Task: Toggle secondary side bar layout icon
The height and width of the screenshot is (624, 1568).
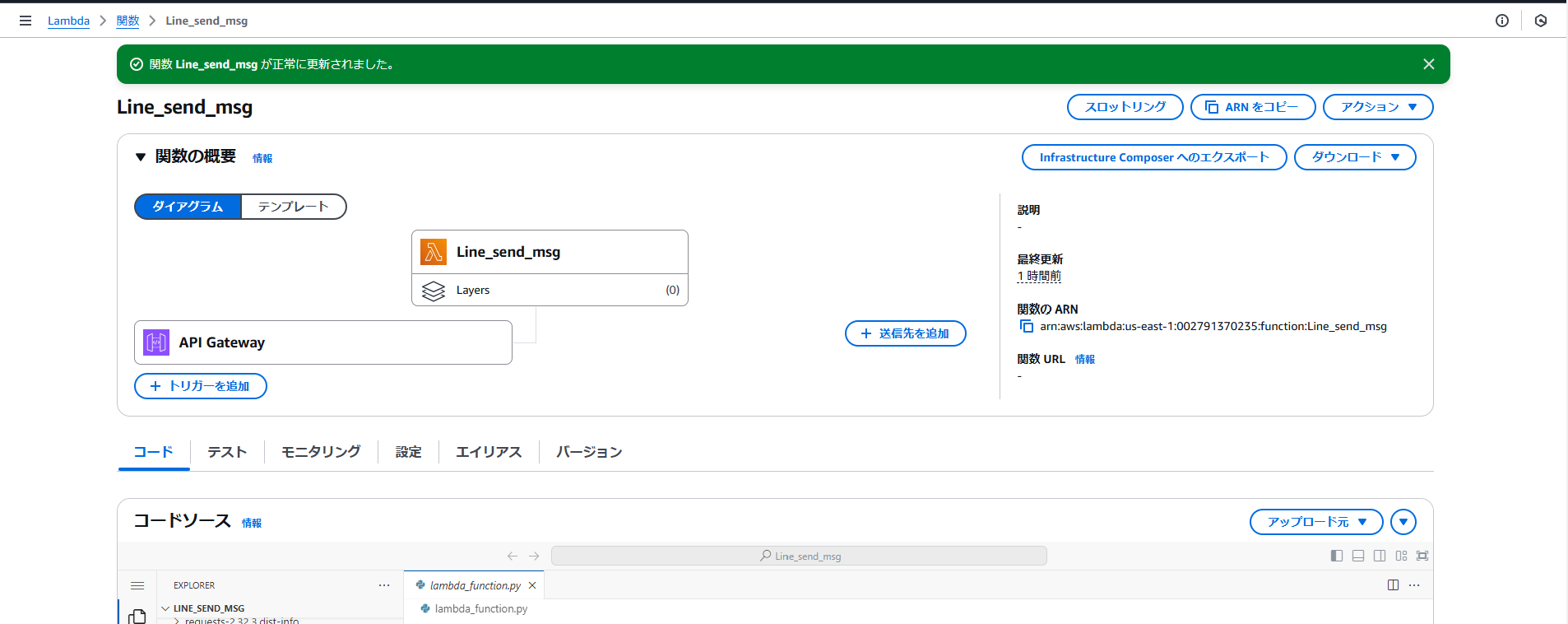Action: pyautogui.click(x=1380, y=556)
